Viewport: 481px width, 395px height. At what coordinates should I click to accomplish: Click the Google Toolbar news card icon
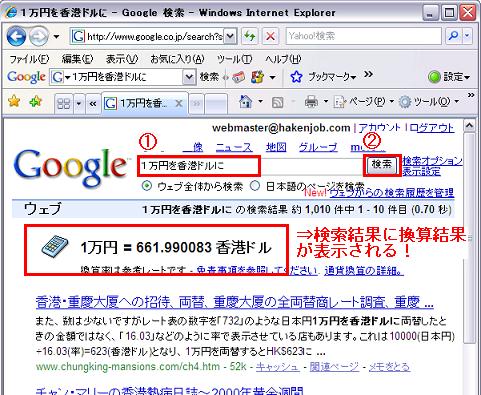tap(238, 77)
